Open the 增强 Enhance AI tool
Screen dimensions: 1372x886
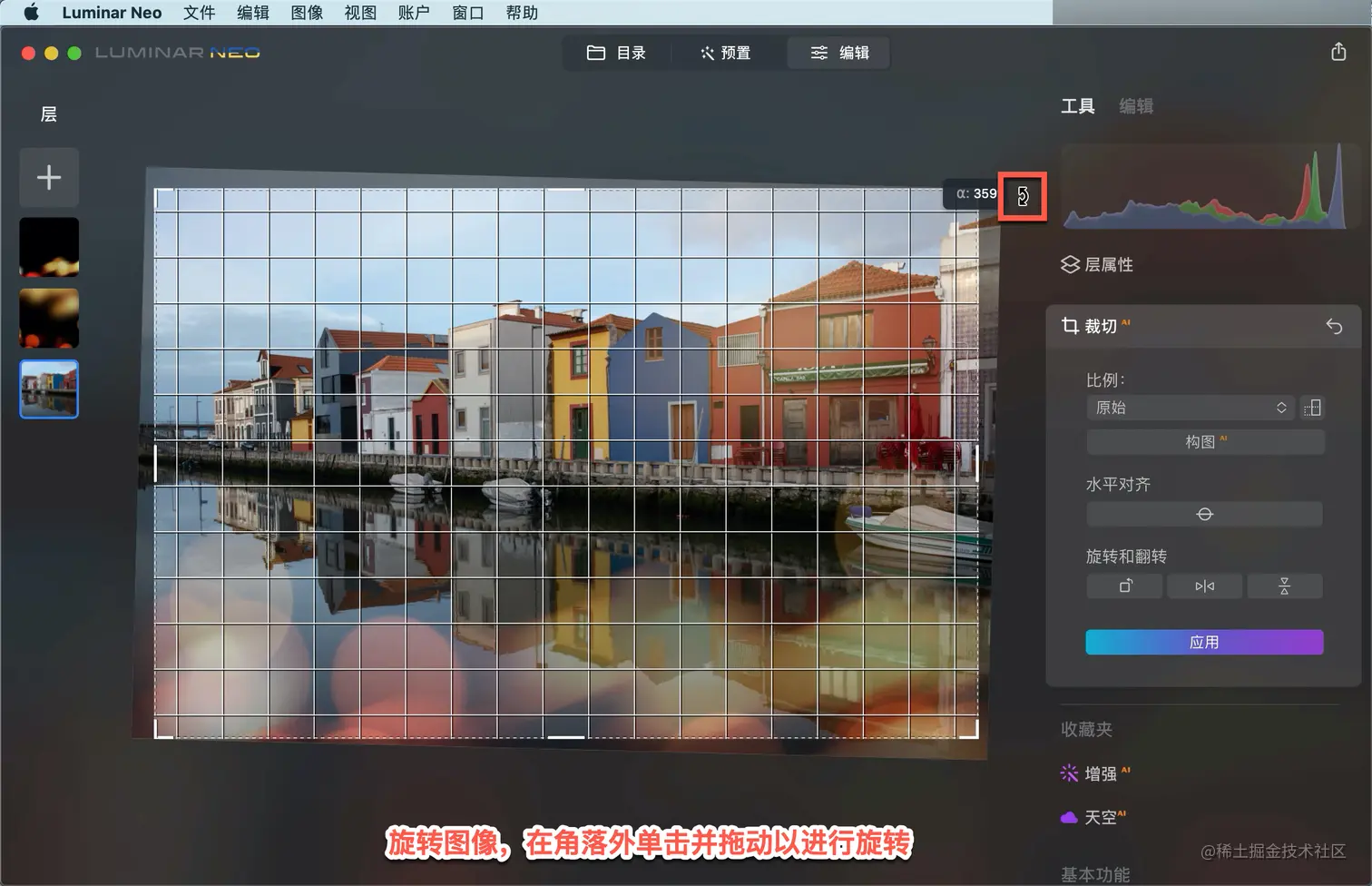point(1095,773)
